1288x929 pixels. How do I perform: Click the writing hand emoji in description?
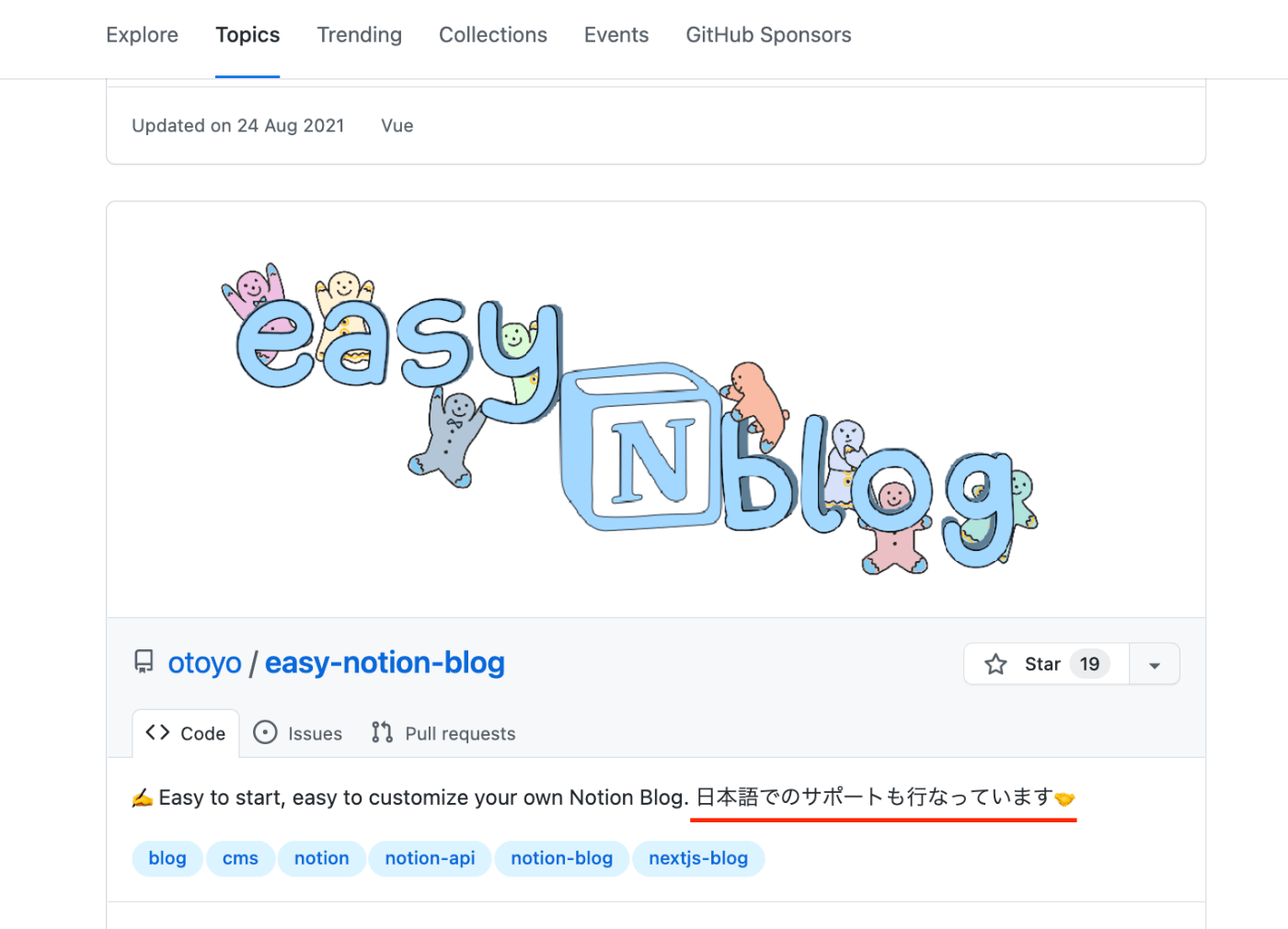tap(143, 797)
